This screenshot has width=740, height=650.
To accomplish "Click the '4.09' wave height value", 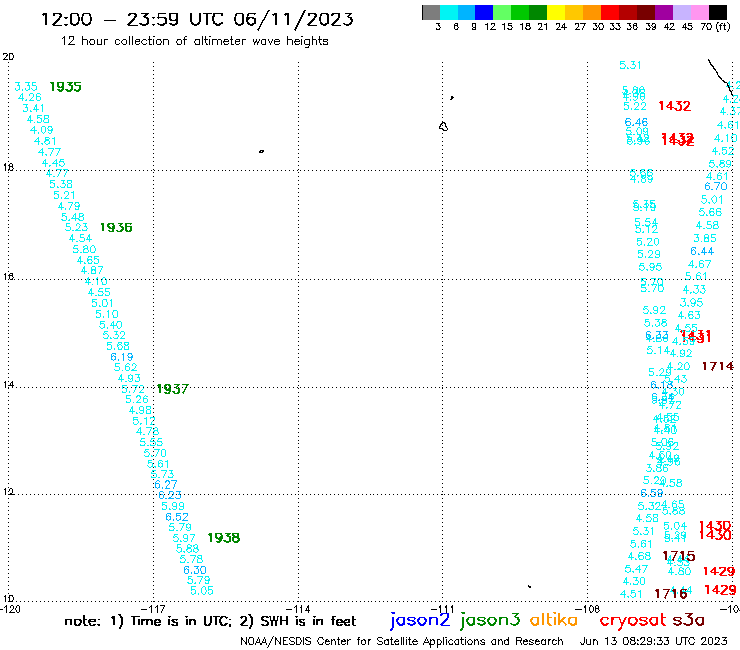I will (42, 130).
